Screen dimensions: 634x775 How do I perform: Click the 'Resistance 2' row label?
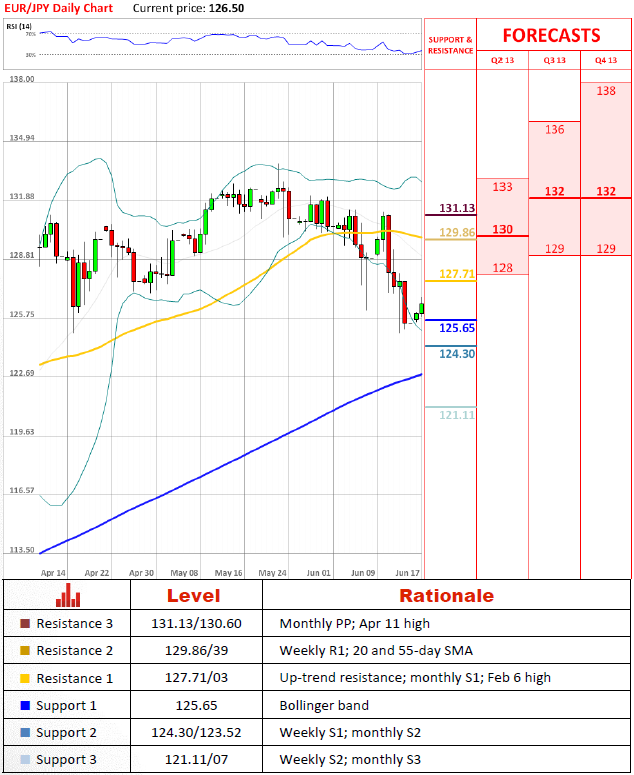tap(75, 651)
